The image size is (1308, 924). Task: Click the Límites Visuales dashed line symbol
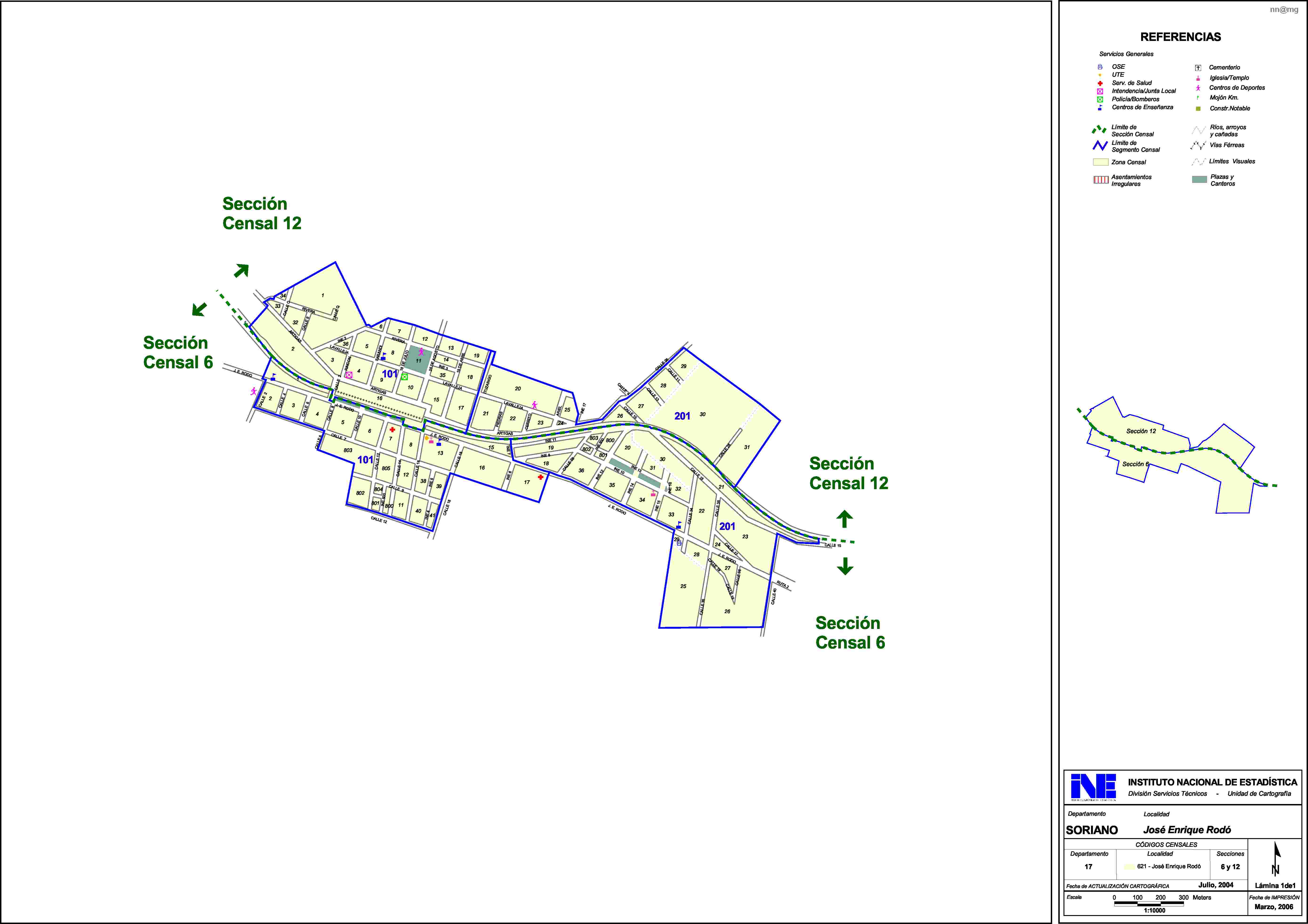1198,162
